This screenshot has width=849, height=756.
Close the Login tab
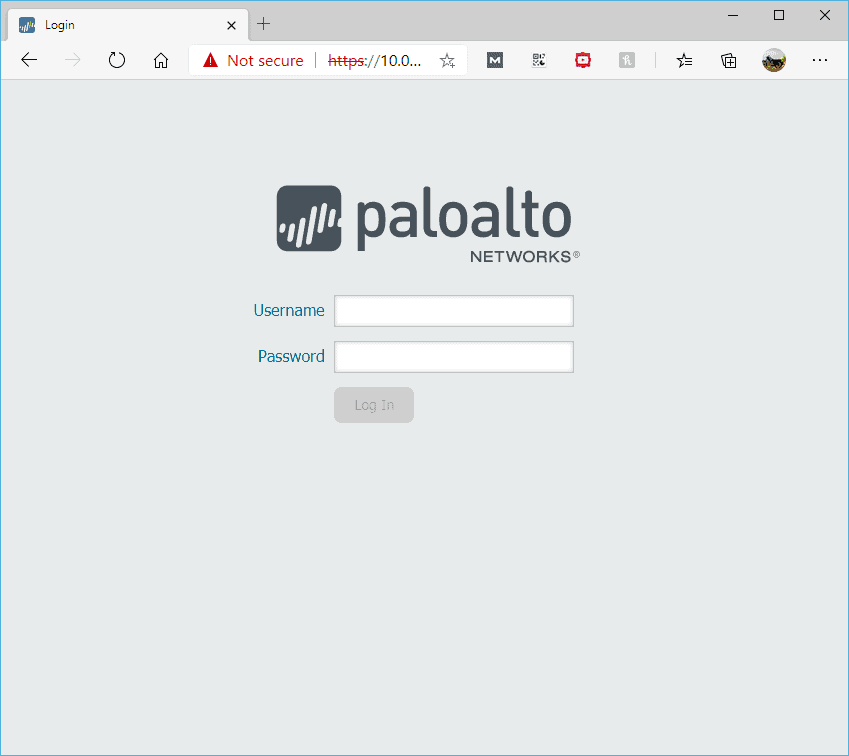231,25
